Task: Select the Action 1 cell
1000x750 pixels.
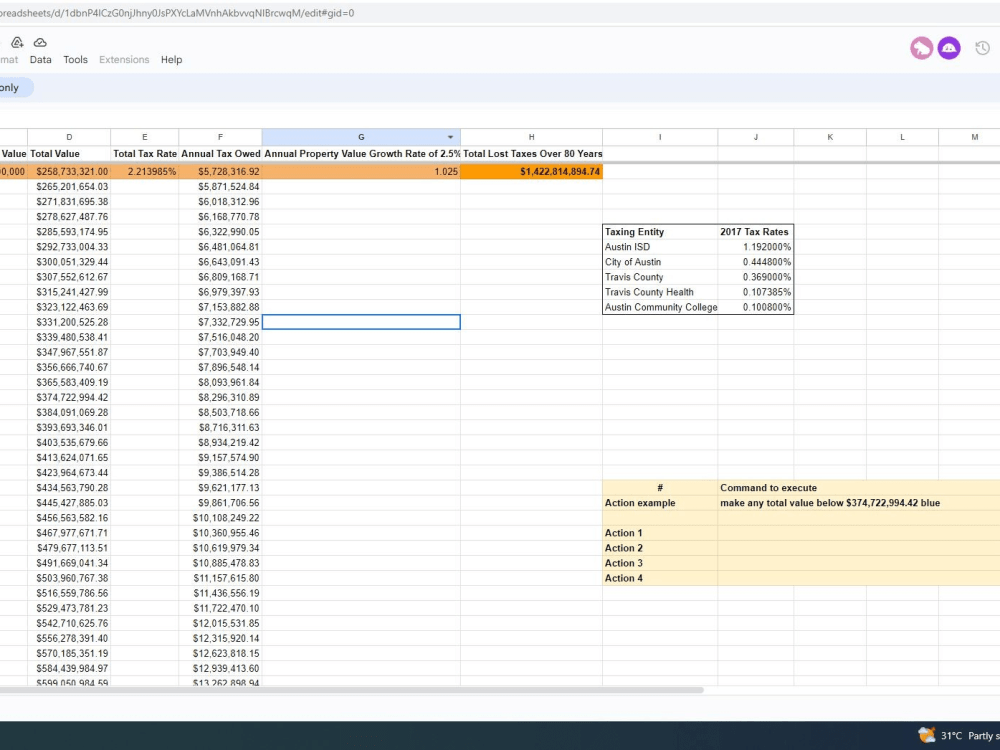Action: (659, 533)
